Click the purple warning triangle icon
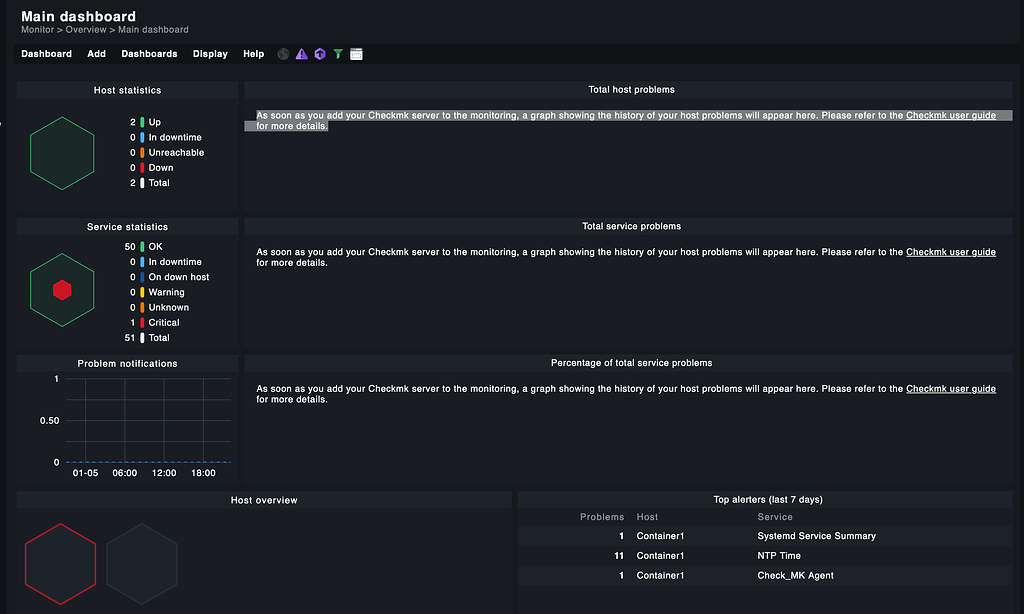Image resolution: width=1024 pixels, height=614 pixels. pos(302,53)
